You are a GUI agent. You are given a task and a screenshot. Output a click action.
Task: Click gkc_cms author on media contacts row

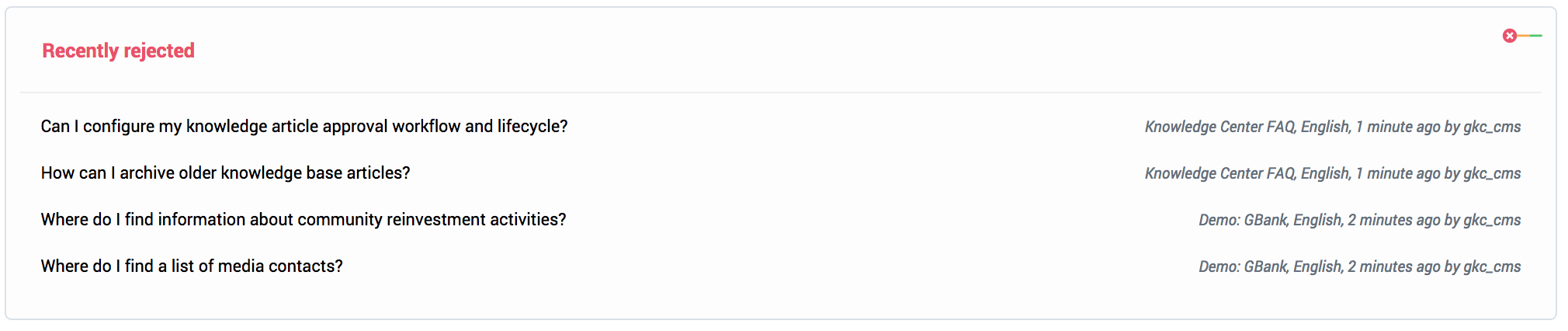pos(1492,267)
